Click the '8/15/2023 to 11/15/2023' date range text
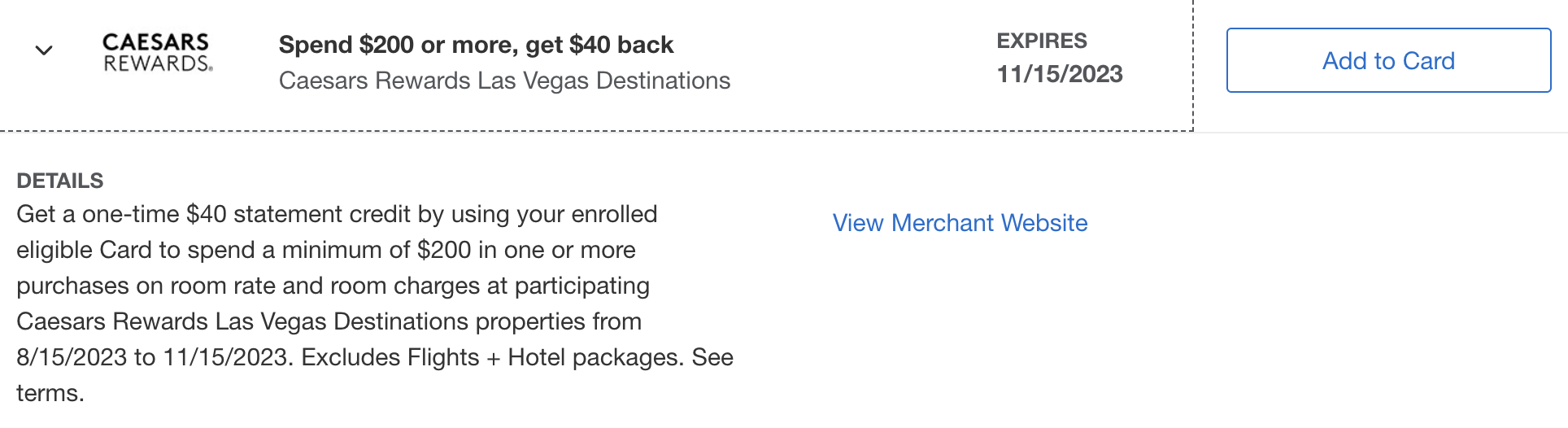Screen dimensions: 1568x428 click(153, 357)
